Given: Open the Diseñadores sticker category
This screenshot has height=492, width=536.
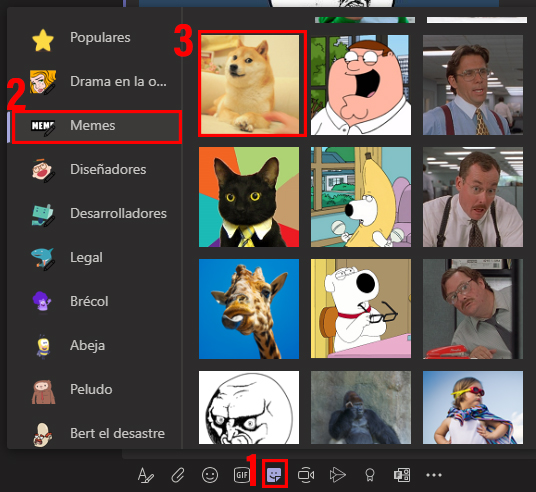Looking at the screenshot, I should coord(94,170).
